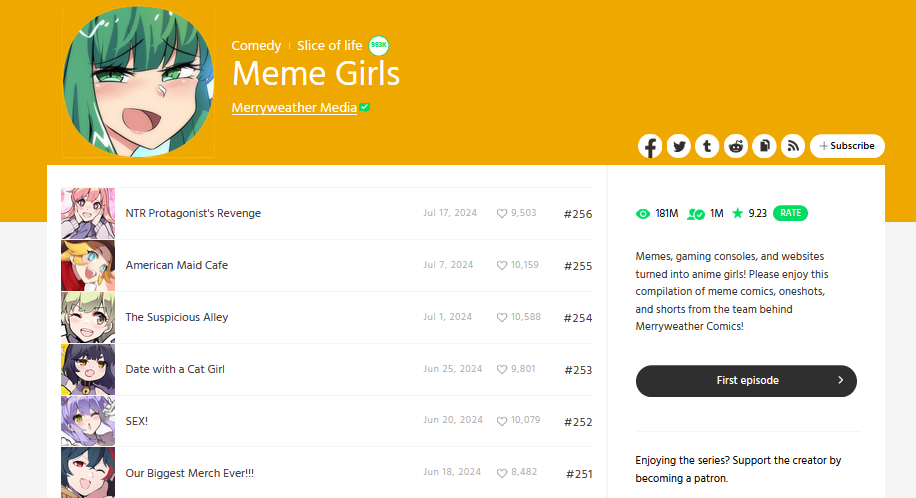916x498 pixels.
Task: Click the patron support message text
Action: coord(738,469)
